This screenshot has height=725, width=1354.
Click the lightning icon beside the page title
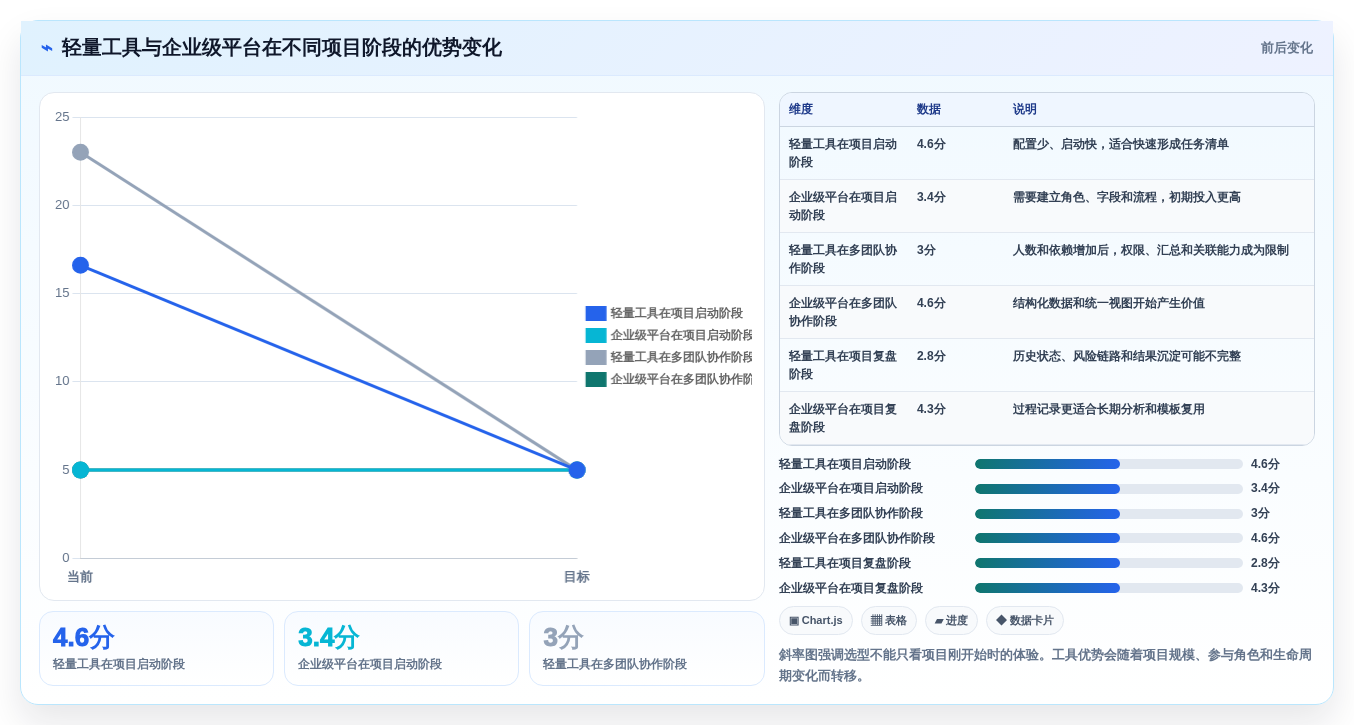[47, 48]
